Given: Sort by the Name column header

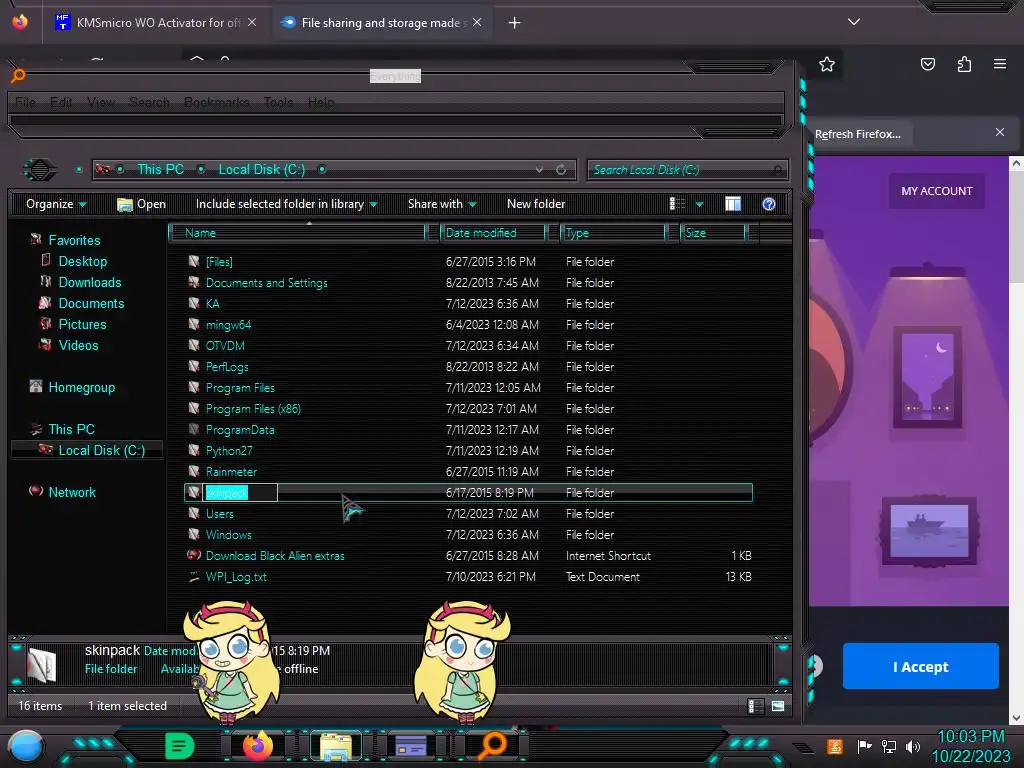Looking at the screenshot, I should click(x=297, y=233).
